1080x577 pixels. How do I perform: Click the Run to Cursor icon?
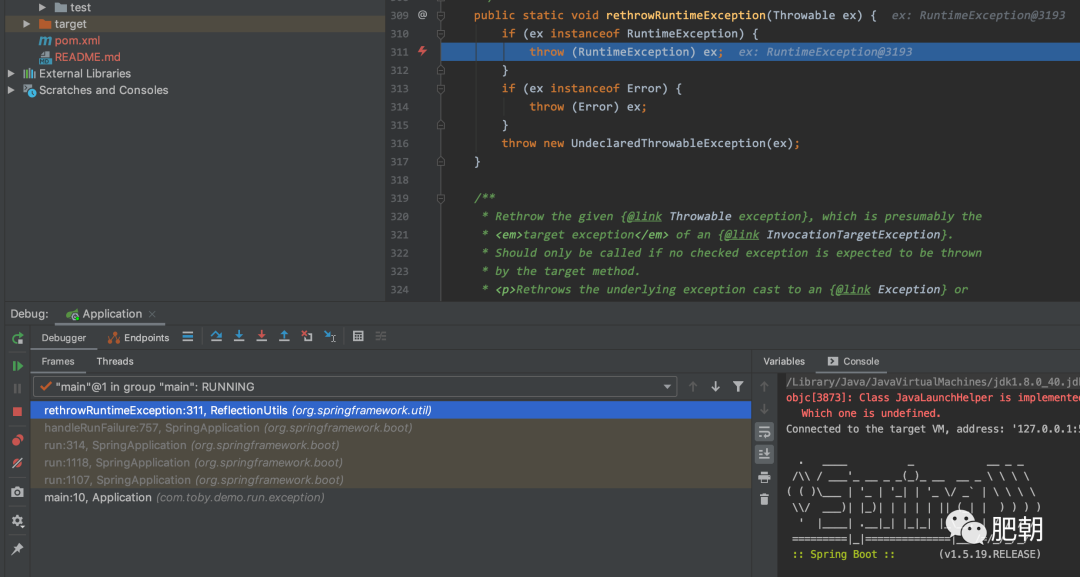pyautogui.click(x=331, y=337)
